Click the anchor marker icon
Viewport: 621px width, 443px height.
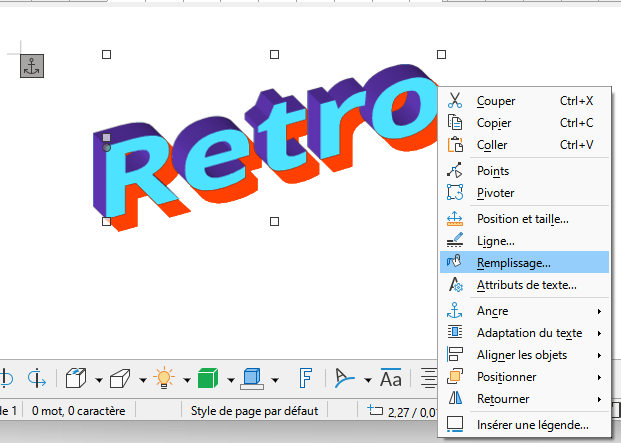32,66
